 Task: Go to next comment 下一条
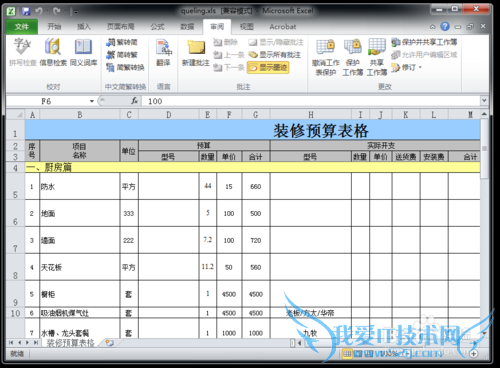(x=229, y=67)
